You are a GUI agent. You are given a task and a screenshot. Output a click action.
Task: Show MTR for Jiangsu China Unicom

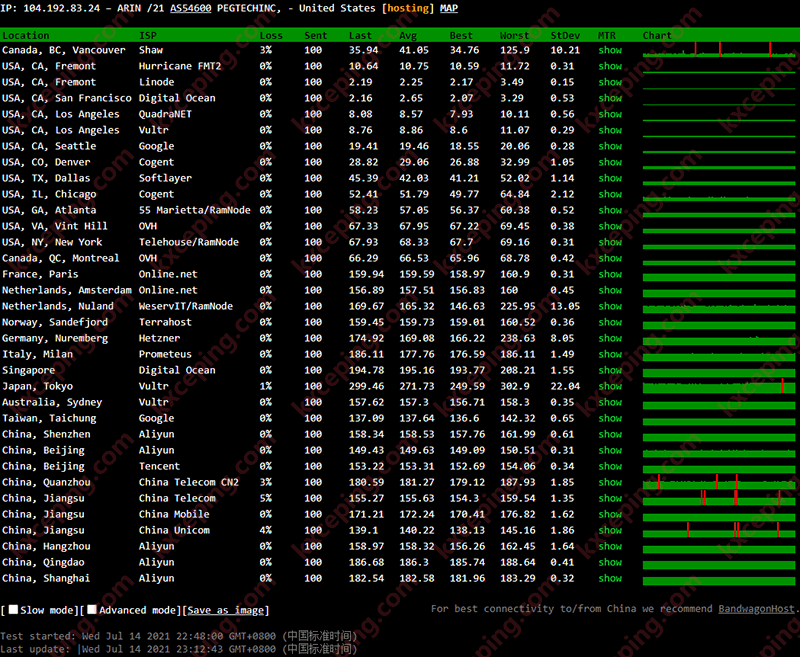pos(610,530)
